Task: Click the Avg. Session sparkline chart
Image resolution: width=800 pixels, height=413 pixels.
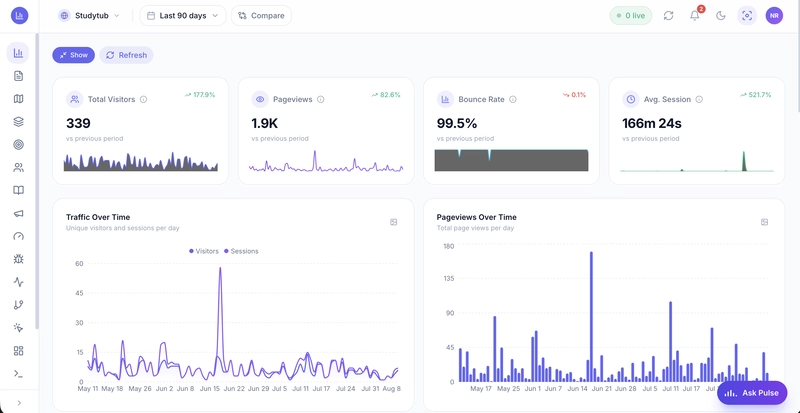Action: pyautogui.click(x=697, y=161)
